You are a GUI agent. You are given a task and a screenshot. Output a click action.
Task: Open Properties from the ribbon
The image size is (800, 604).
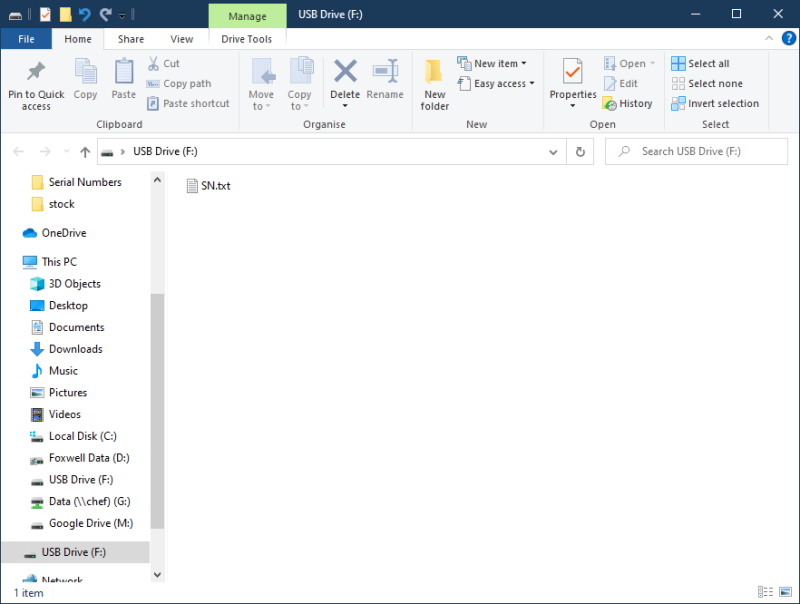(x=573, y=73)
